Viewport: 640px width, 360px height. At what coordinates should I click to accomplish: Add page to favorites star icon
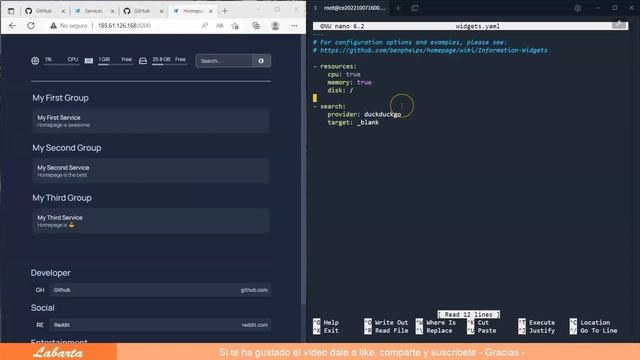point(235,25)
